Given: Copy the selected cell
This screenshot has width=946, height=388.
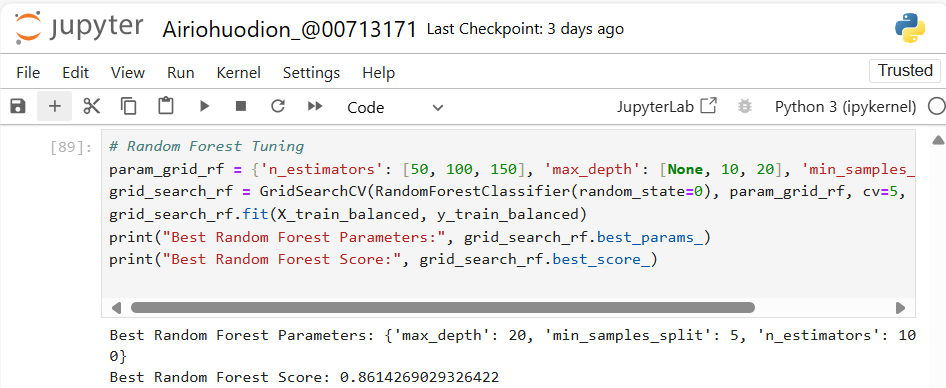Looking at the screenshot, I should (128, 107).
